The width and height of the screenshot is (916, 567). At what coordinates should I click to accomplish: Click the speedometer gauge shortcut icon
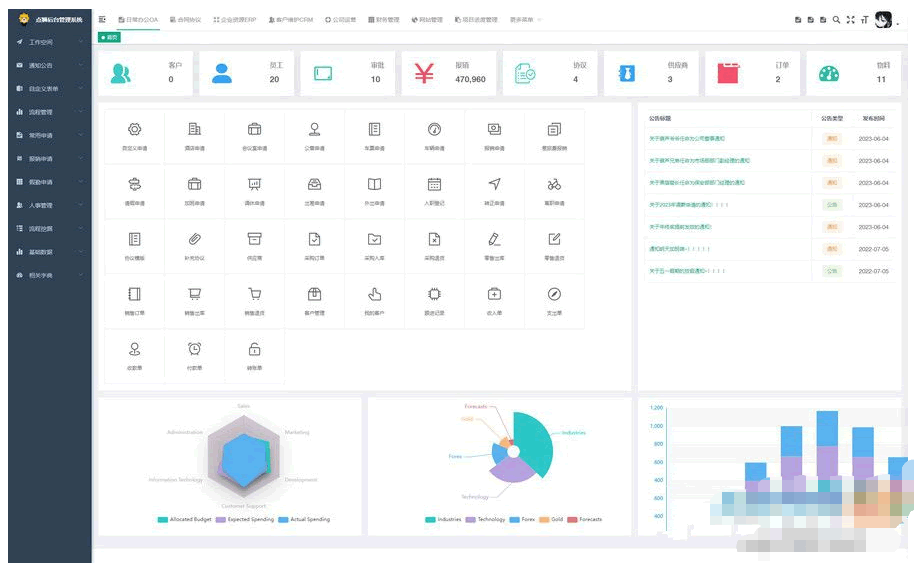pyautogui.click(x=434, y=130)
